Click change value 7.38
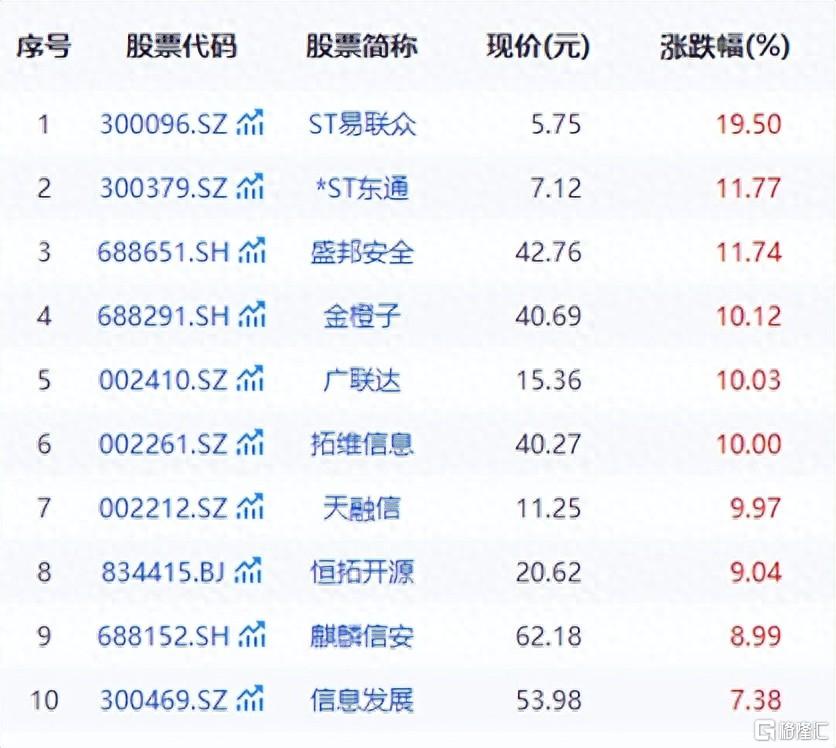The height and width of the screenshot is (748, 836). (x=755, y=700)
